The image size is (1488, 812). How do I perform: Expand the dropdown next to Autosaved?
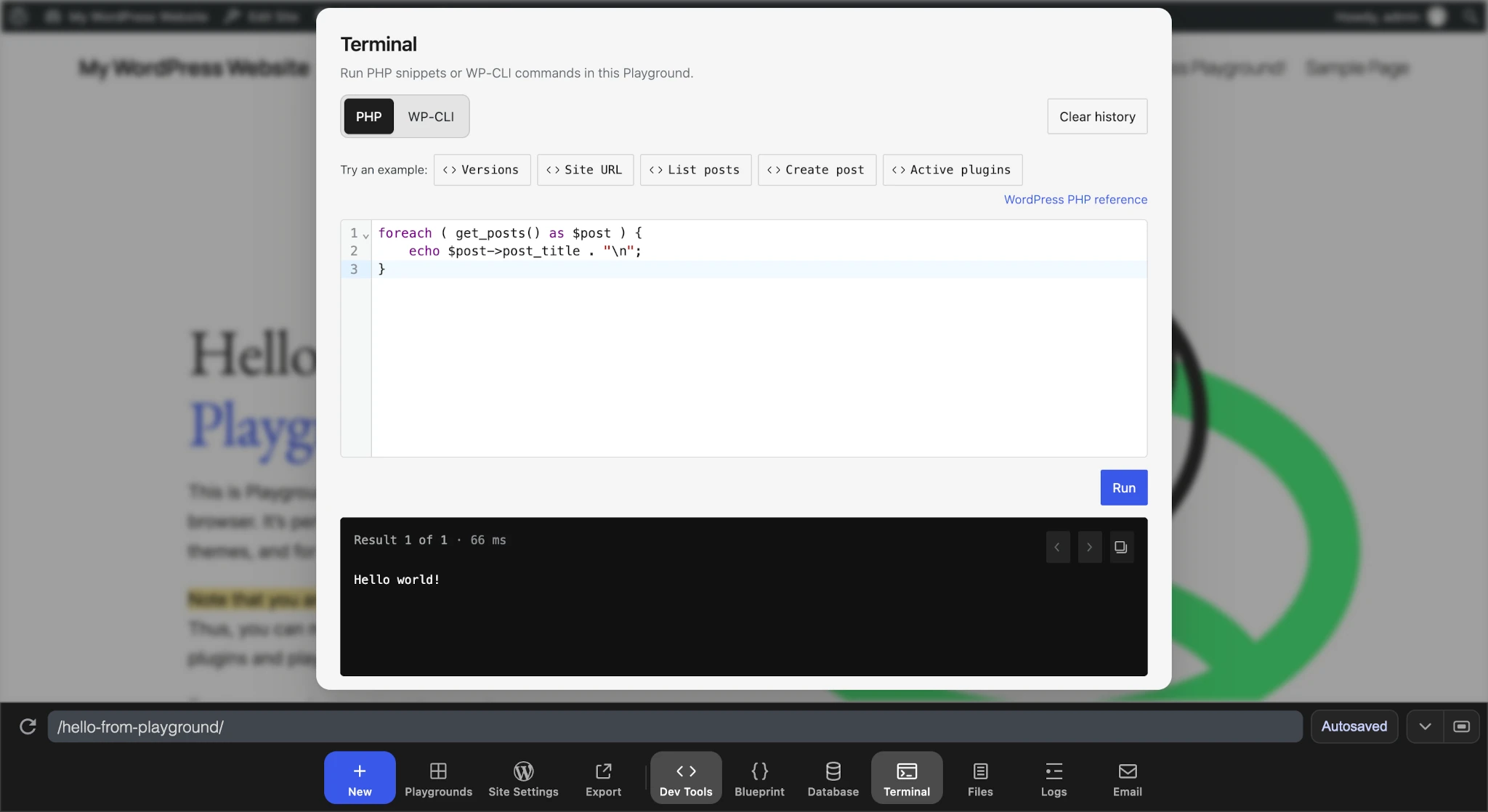[x=1425, y=726]
